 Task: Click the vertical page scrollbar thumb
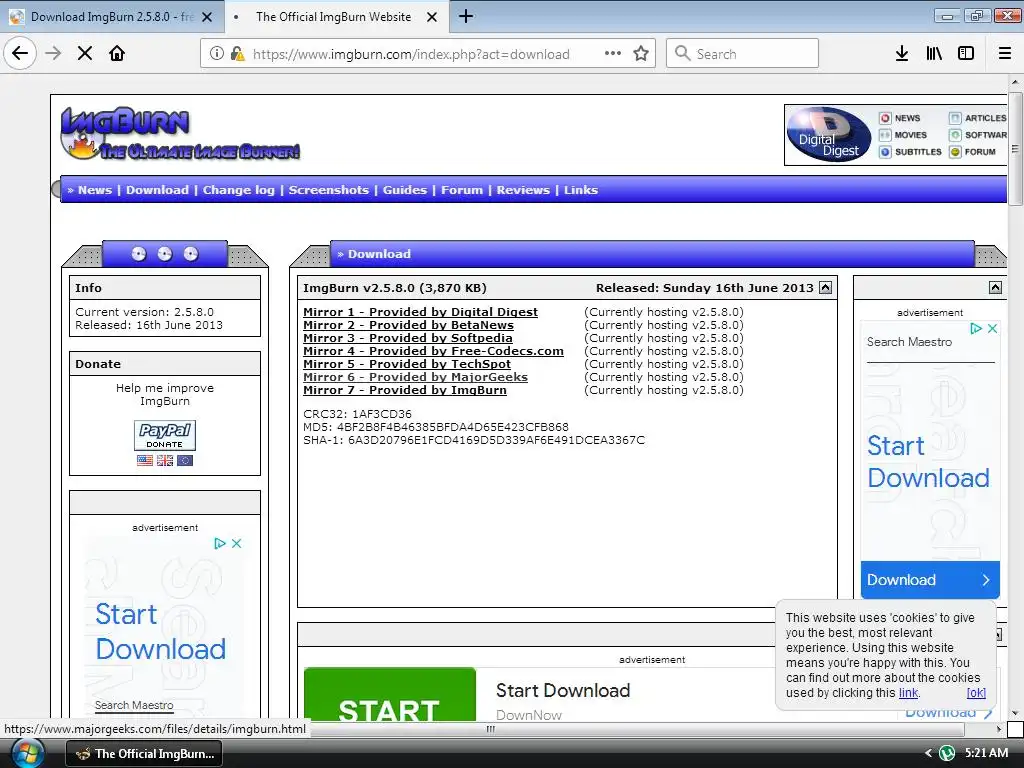click(1016, 149)
